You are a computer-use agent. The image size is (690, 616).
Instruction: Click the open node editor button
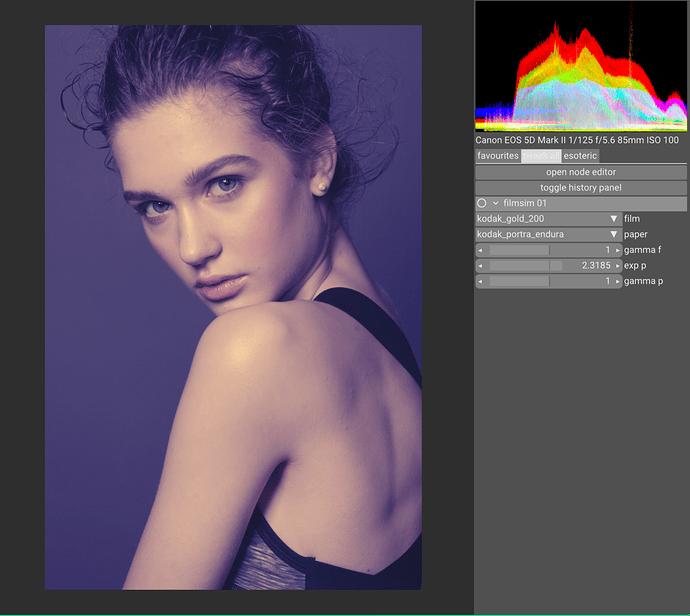click(581, 172)
